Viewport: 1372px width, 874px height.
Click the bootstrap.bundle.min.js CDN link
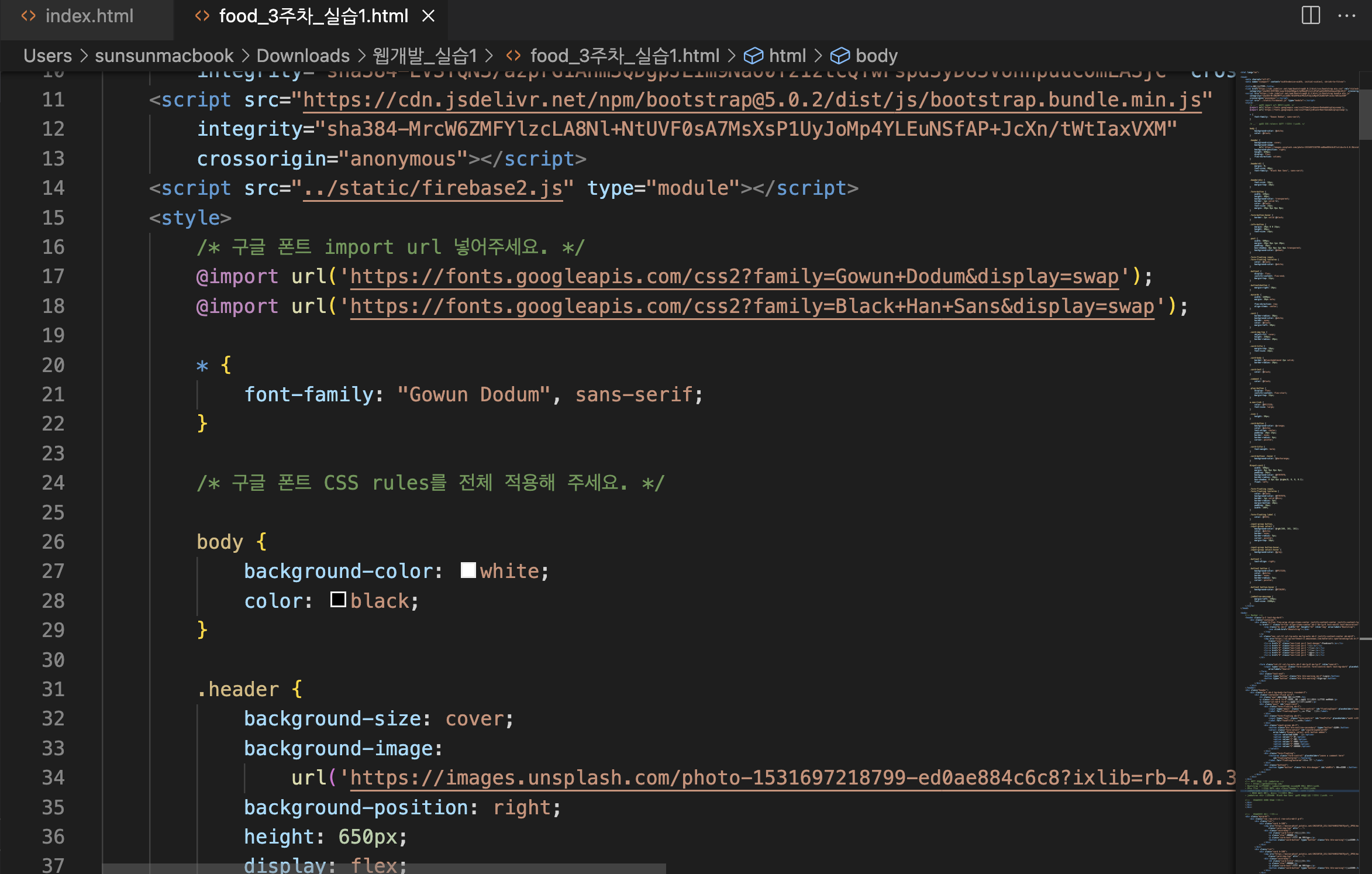[x=752, y=100]
